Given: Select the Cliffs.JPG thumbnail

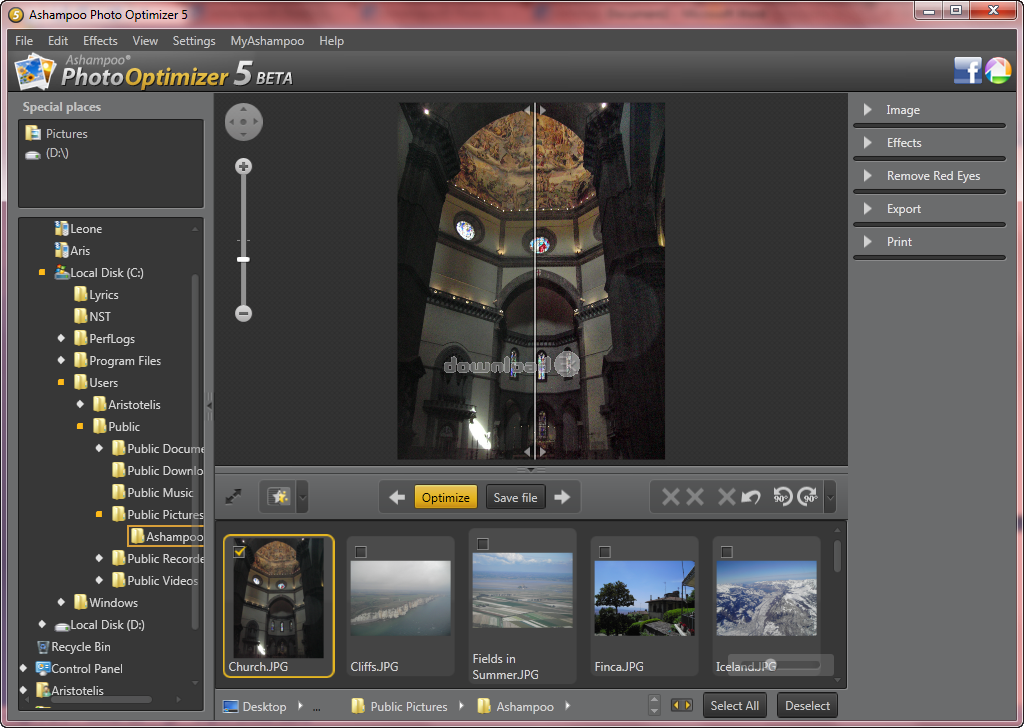Looking at the screenshot, I should coord(400,605).
